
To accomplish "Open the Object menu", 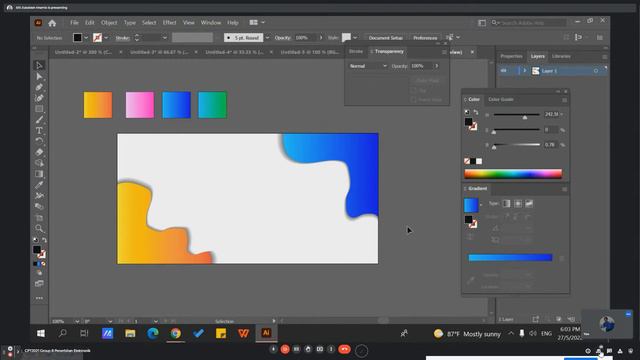I will tap(109, 22).
